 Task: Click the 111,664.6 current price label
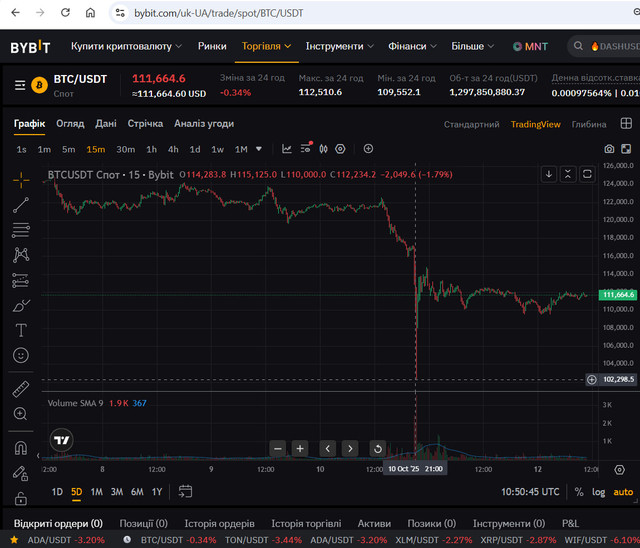[618, 295]
